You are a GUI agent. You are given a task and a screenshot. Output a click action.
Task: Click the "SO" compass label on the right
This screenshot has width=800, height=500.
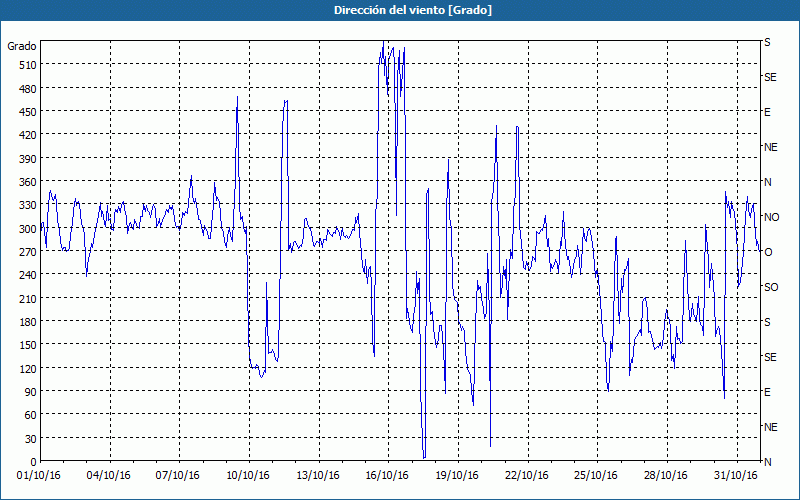(771, 287)
